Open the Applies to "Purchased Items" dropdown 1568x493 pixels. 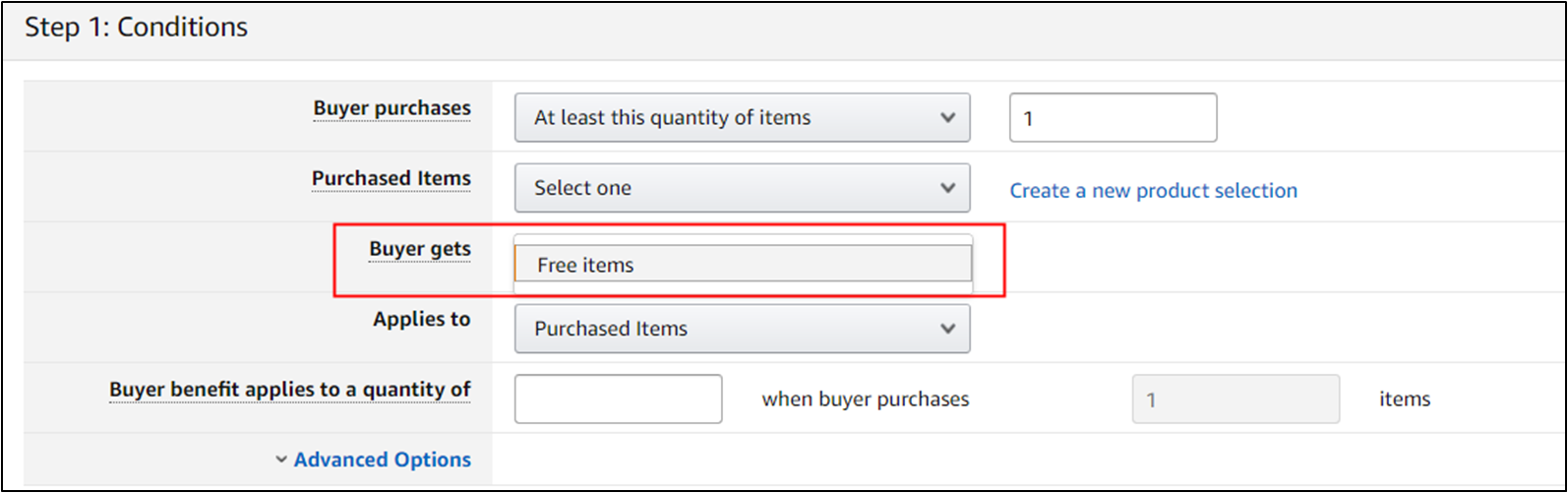click(x=728, y=329)
